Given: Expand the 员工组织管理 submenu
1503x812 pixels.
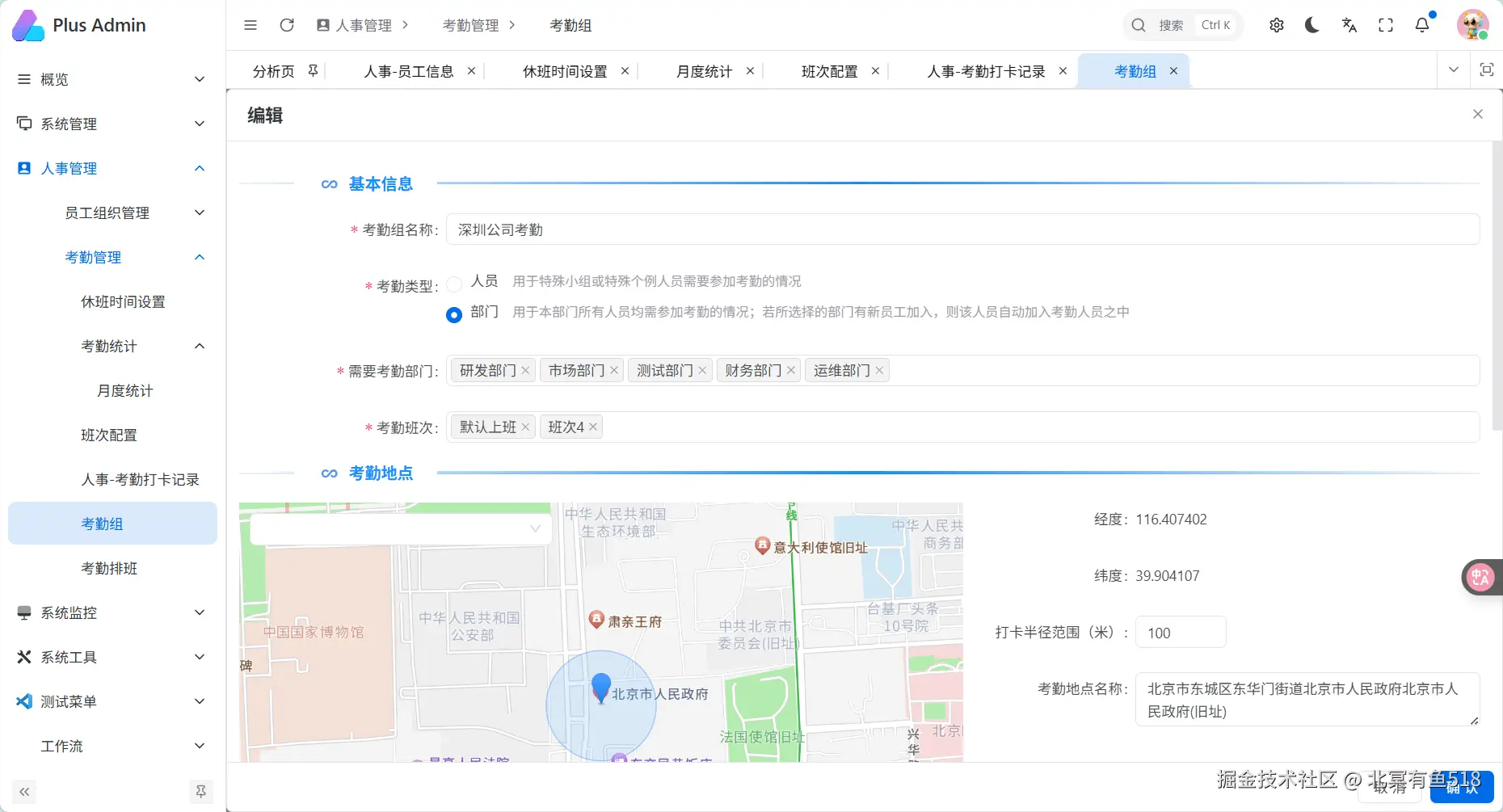Looking at the screenshot, I should click(x=112, y=212).
